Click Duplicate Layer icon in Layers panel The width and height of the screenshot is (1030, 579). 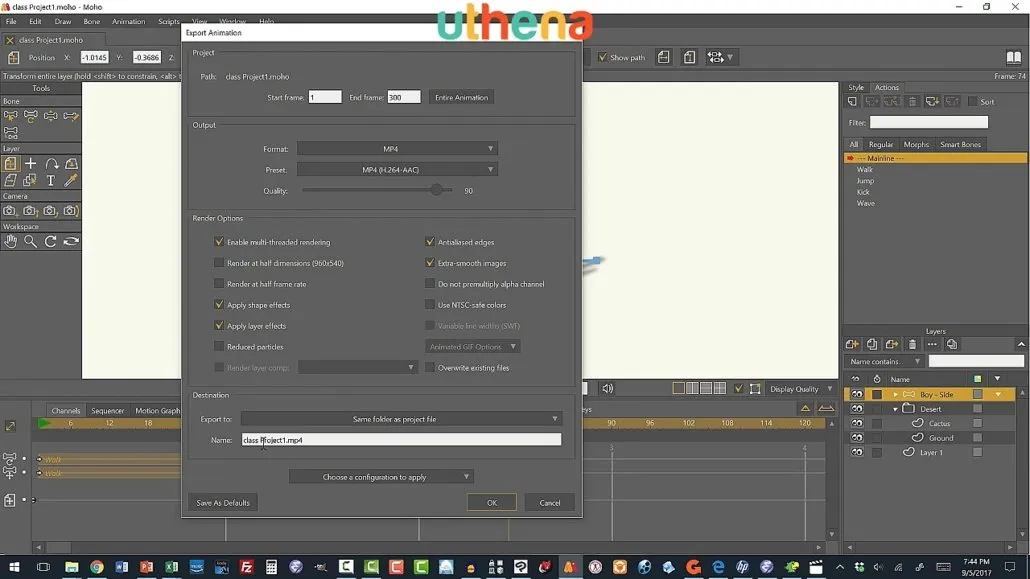pyautogui.click(x=872, y=344)
